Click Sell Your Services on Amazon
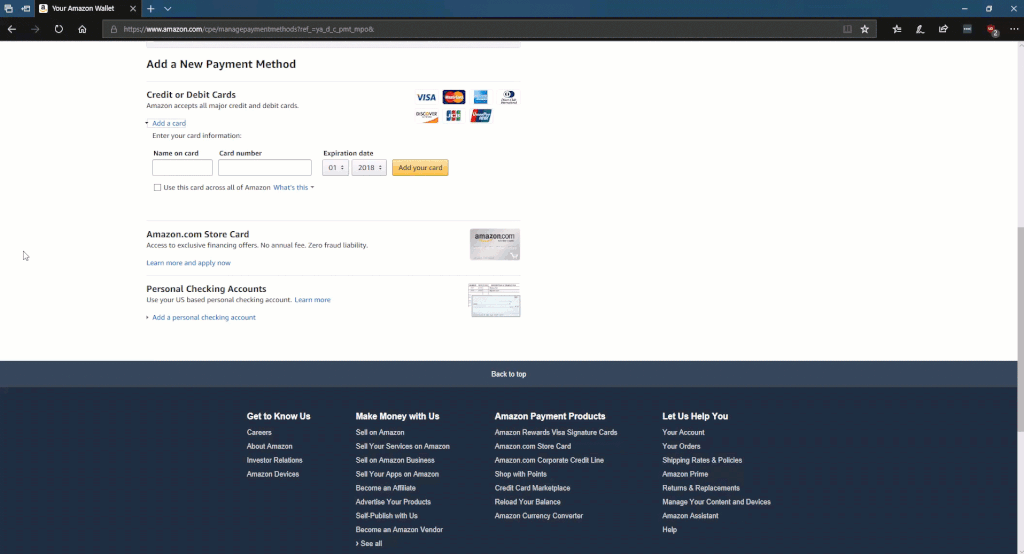1024x554 pixels. [402, 446]
